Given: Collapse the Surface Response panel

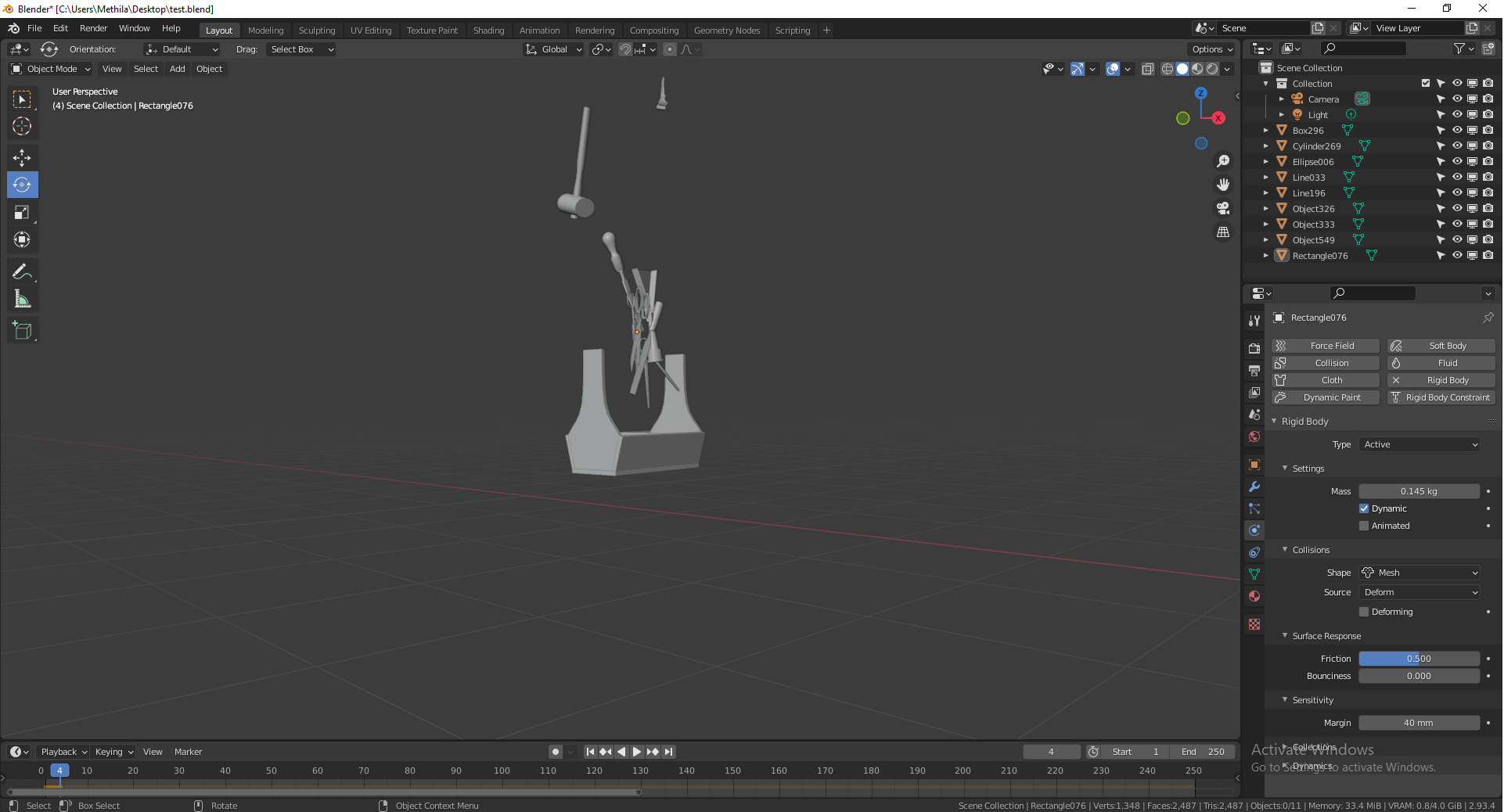Looking at the screenshot, I should click(x=1285, y=636).
